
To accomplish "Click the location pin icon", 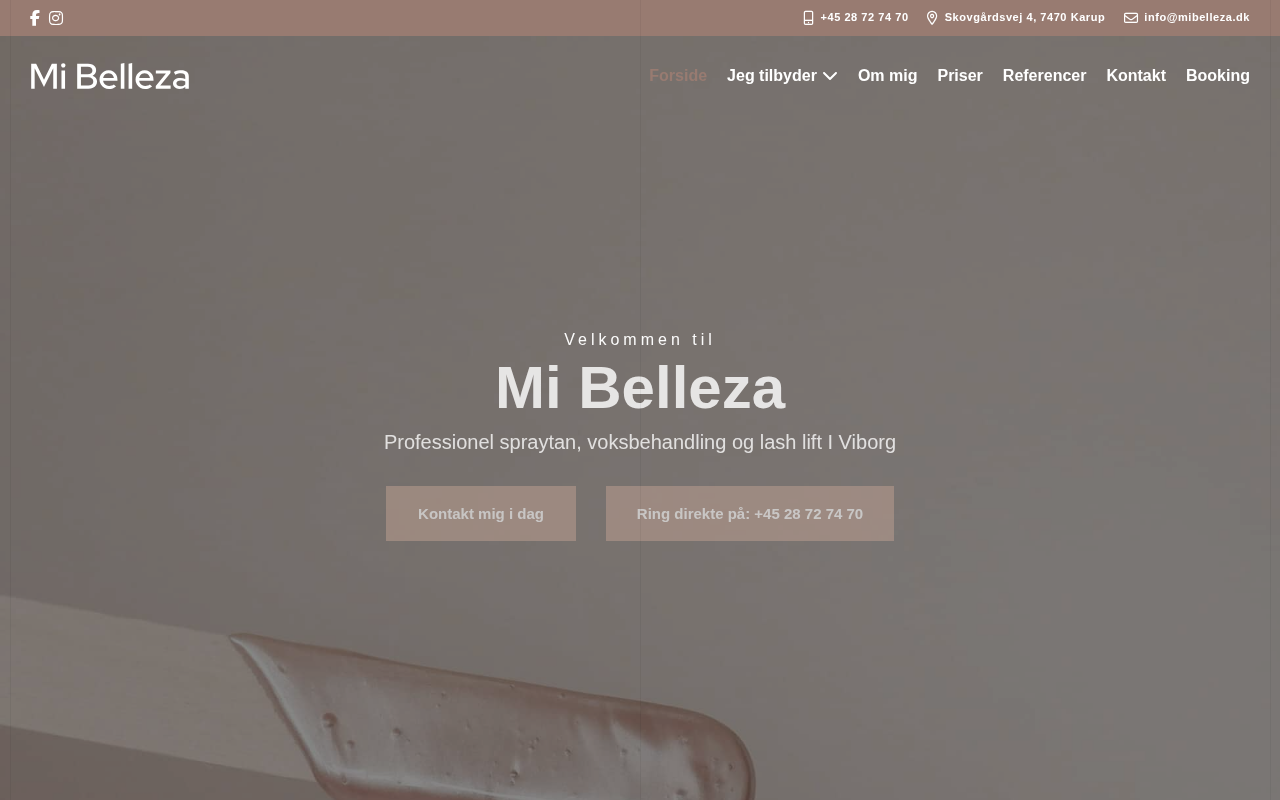I will tap(932, 18).
